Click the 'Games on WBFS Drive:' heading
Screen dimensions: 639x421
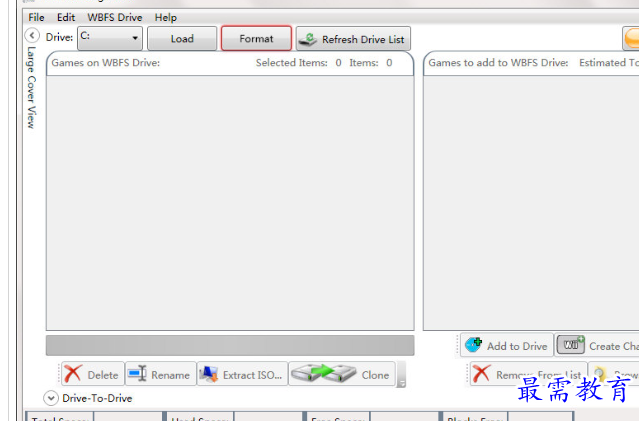[x=106, y=63]
